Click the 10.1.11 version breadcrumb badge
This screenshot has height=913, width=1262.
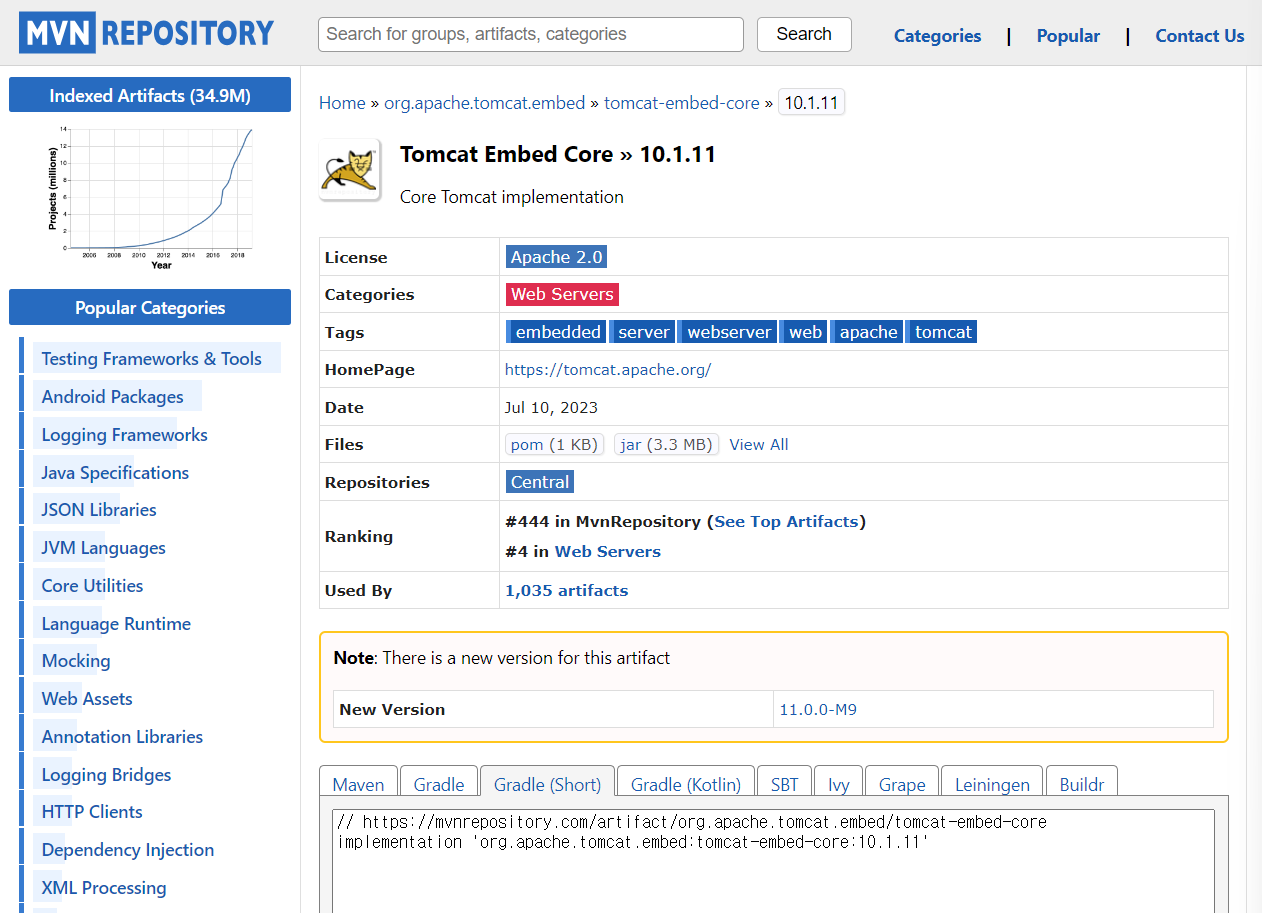click(x=812, y=103)
